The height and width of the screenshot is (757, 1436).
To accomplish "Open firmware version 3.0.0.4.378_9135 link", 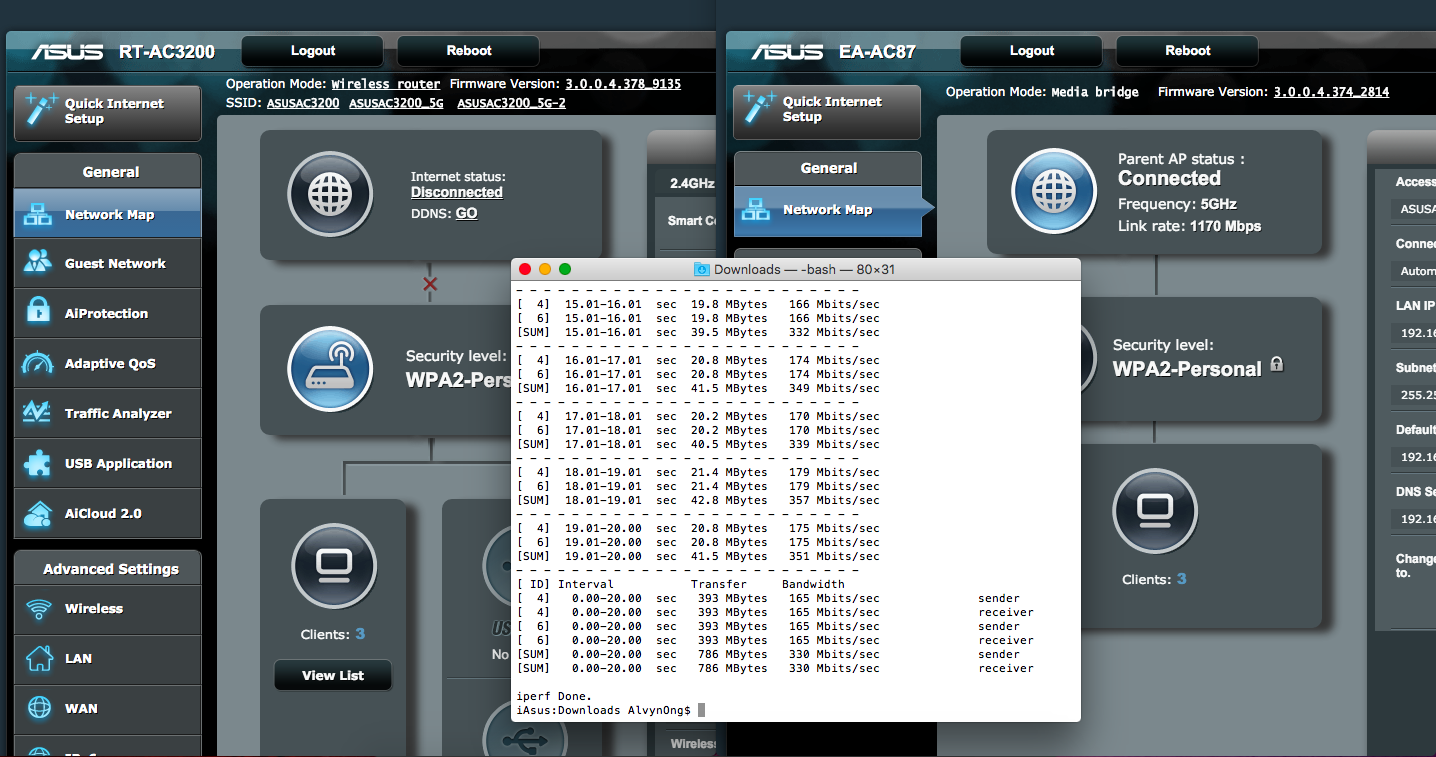I will (x=622, y=85).
